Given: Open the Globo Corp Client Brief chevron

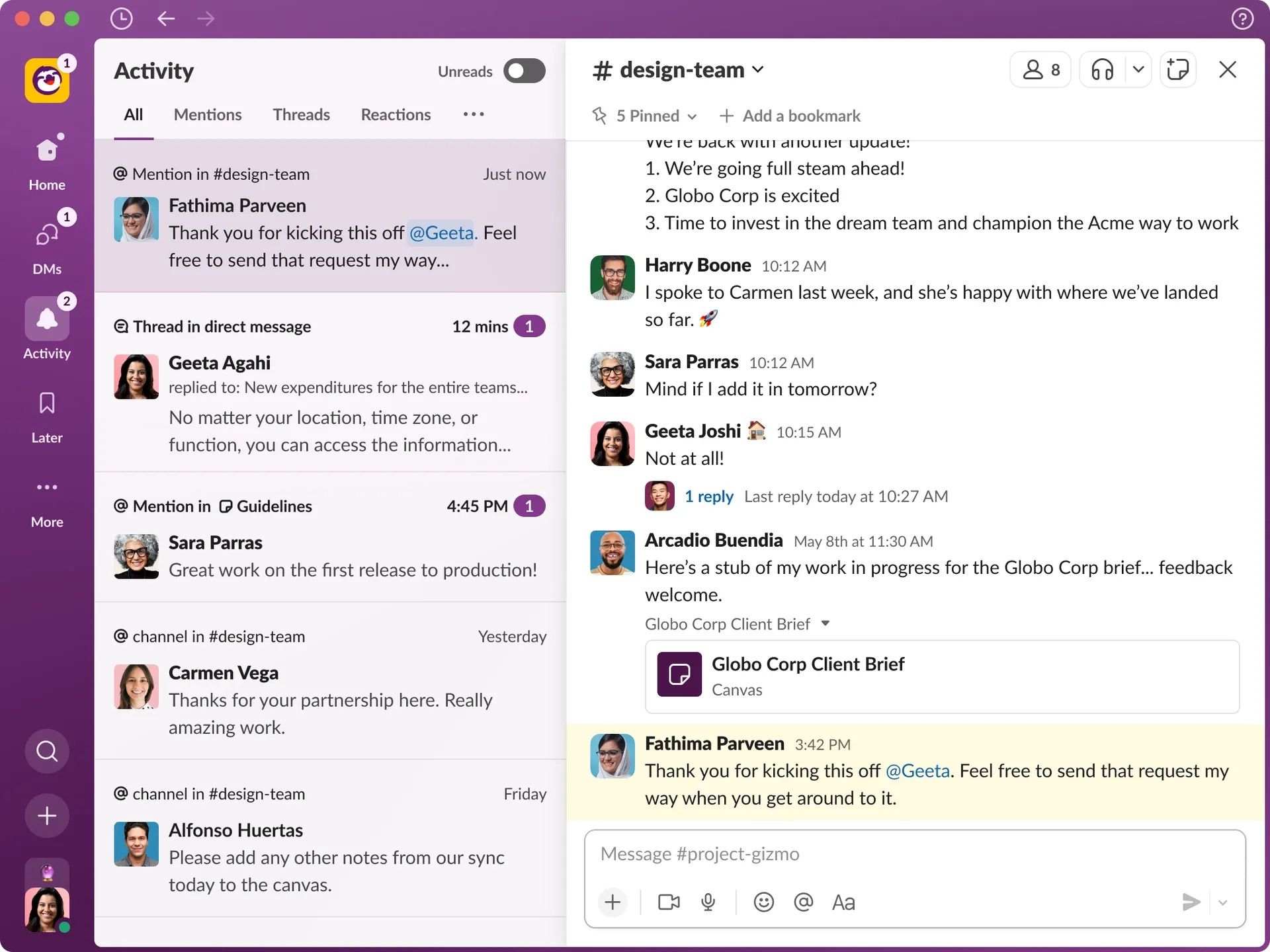Looking at the screenshot, I should 825,623.
